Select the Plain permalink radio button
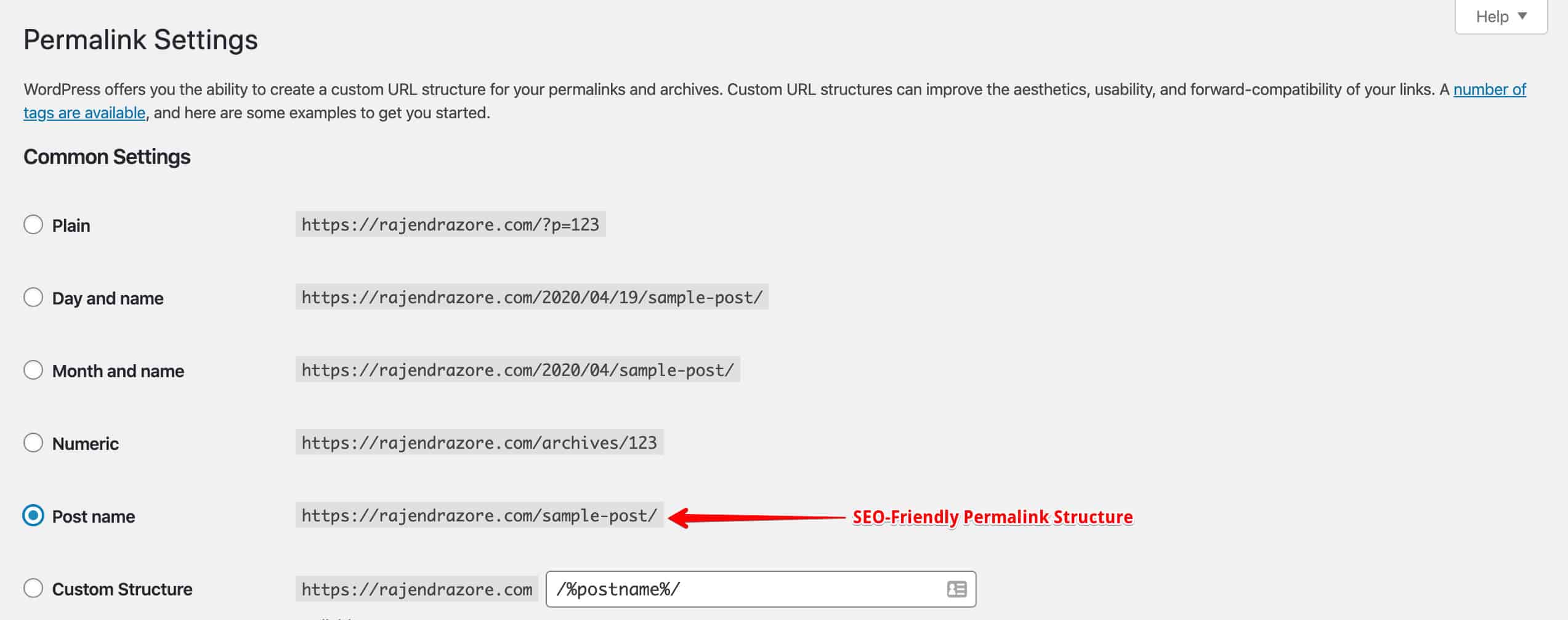 (33, 224)
